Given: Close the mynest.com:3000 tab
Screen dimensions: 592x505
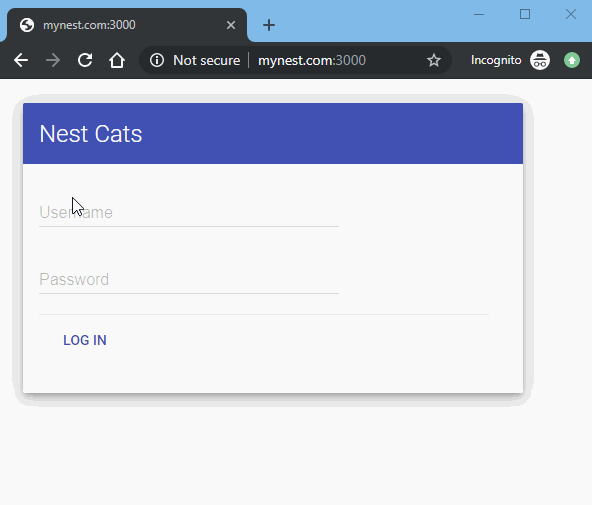Looking at the screenshot, I should click(x=231, y=25).
